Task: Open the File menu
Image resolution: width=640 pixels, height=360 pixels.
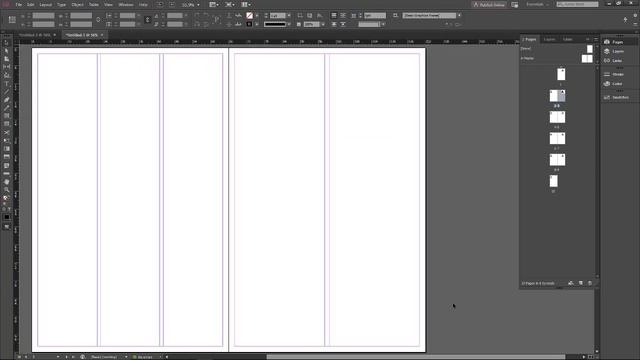Action: pos(18,5)
